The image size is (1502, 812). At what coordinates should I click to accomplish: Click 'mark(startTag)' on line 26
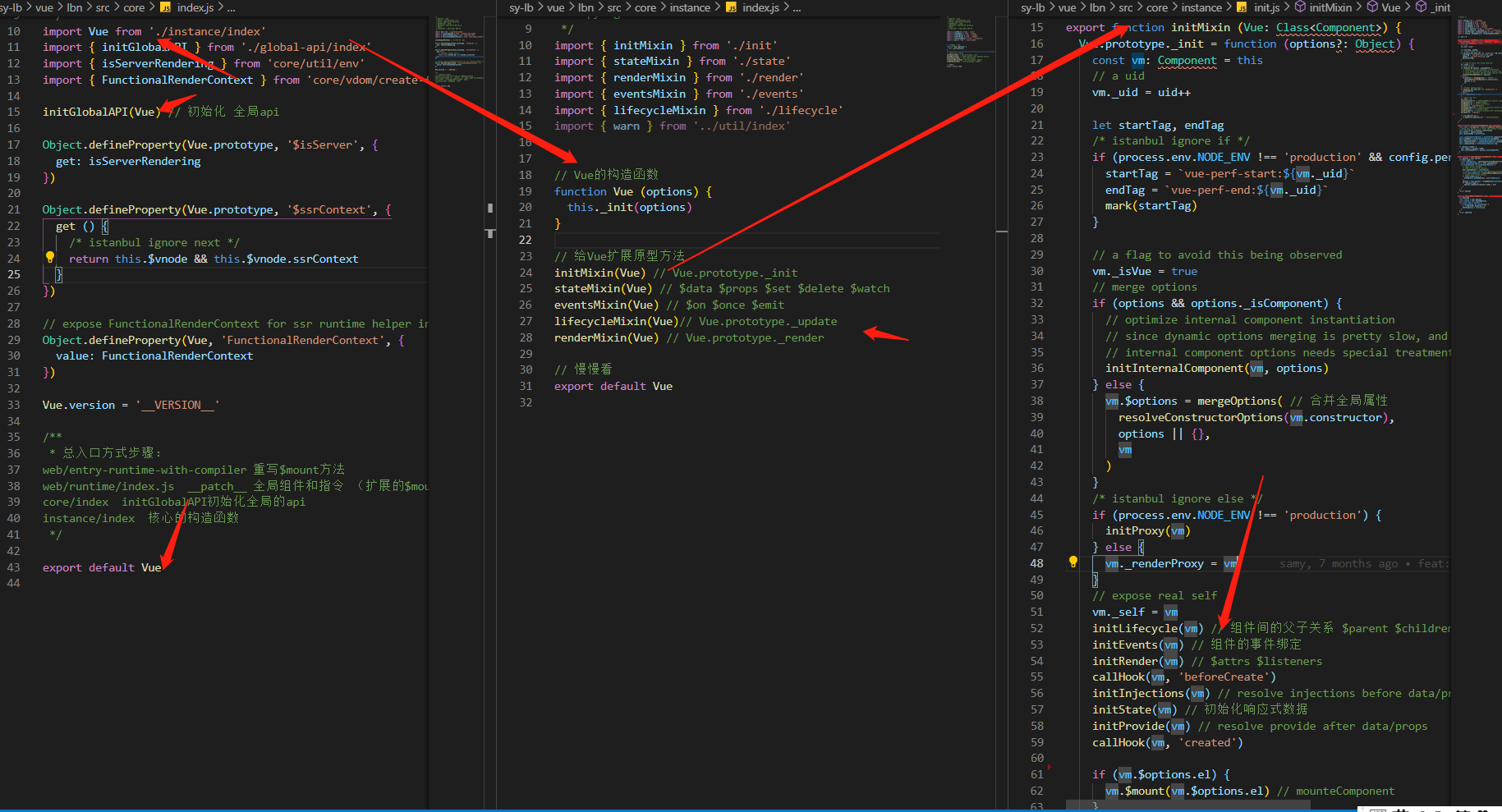click(x=1151, y=205)
